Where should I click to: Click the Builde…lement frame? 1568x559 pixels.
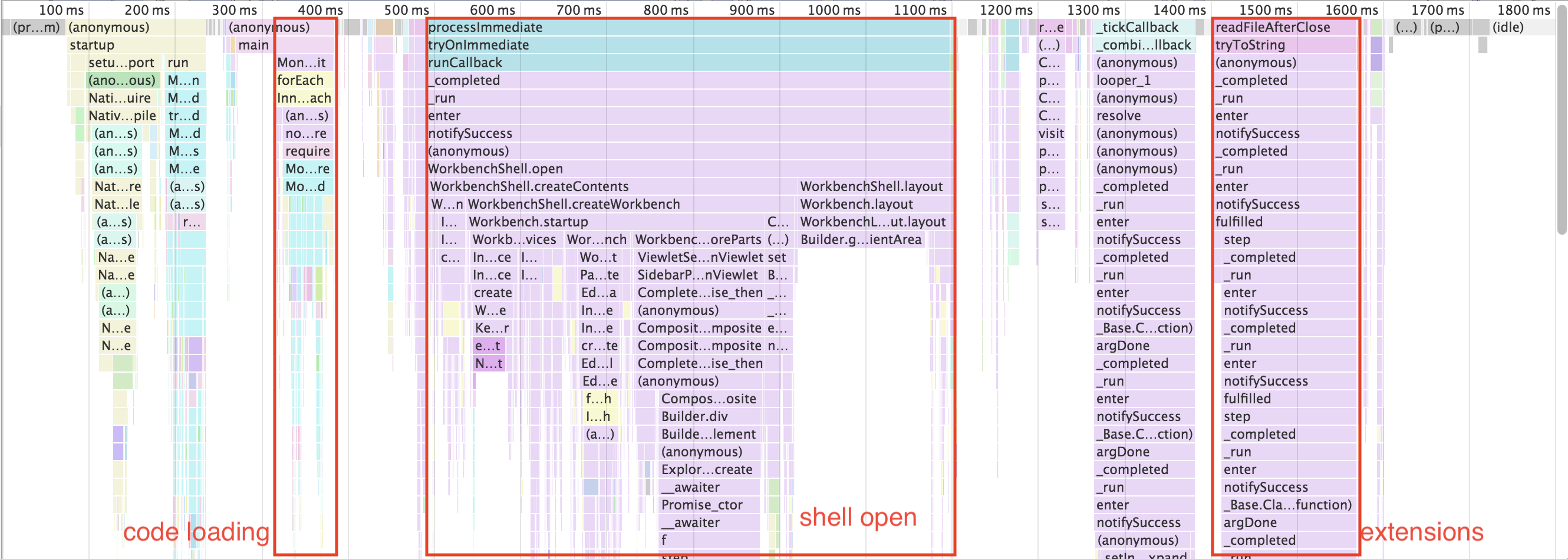710,434
